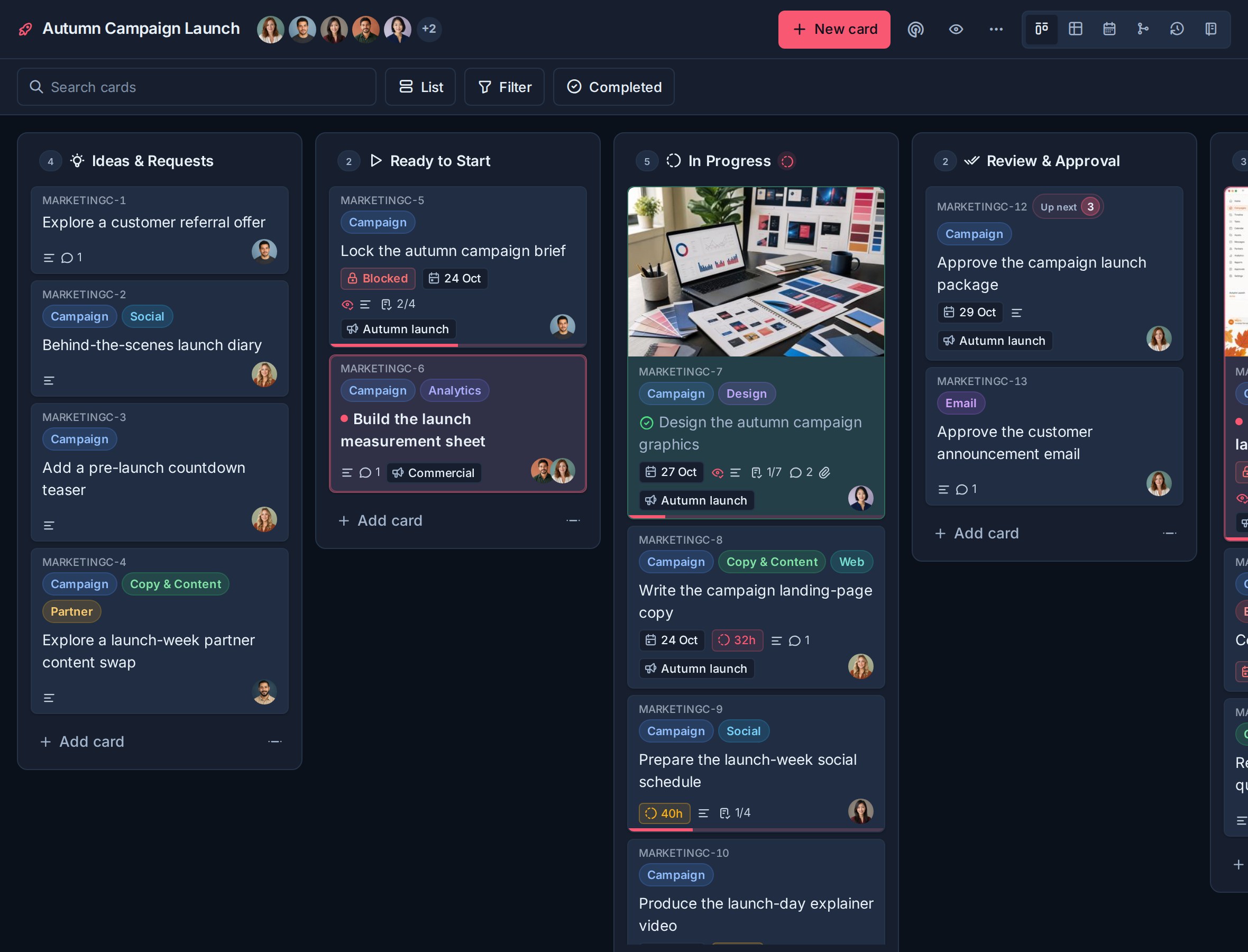Open the notebook docs icon

(1211, 29)
